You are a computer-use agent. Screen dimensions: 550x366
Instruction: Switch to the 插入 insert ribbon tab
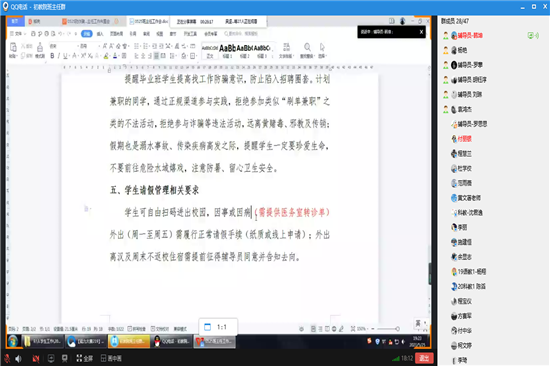click(x=100, y=34)
